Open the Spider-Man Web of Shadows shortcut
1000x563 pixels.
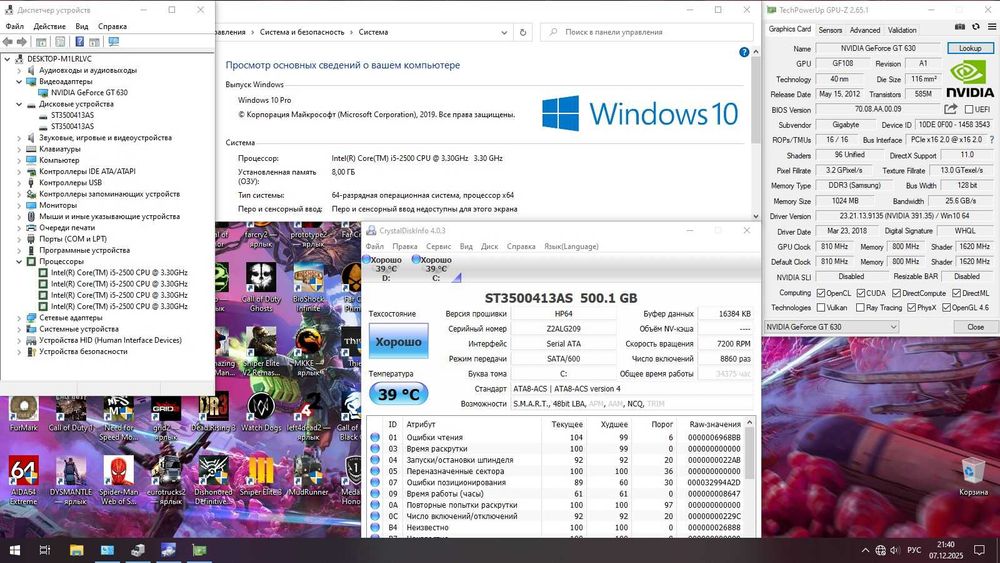[119, 480]
